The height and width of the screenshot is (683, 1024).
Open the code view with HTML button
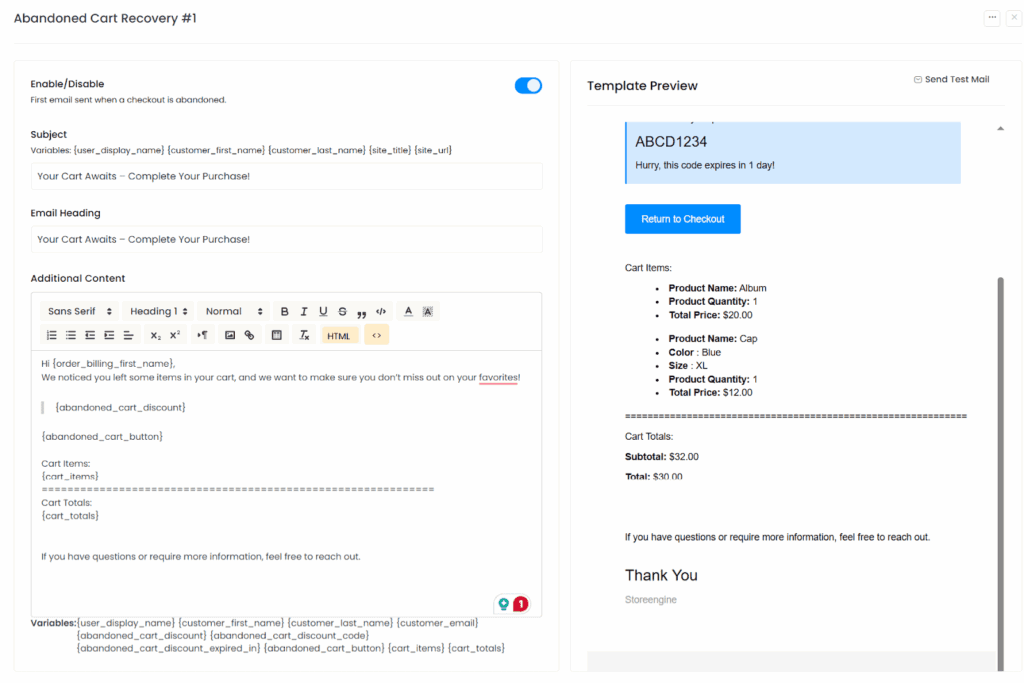point(339,335)
